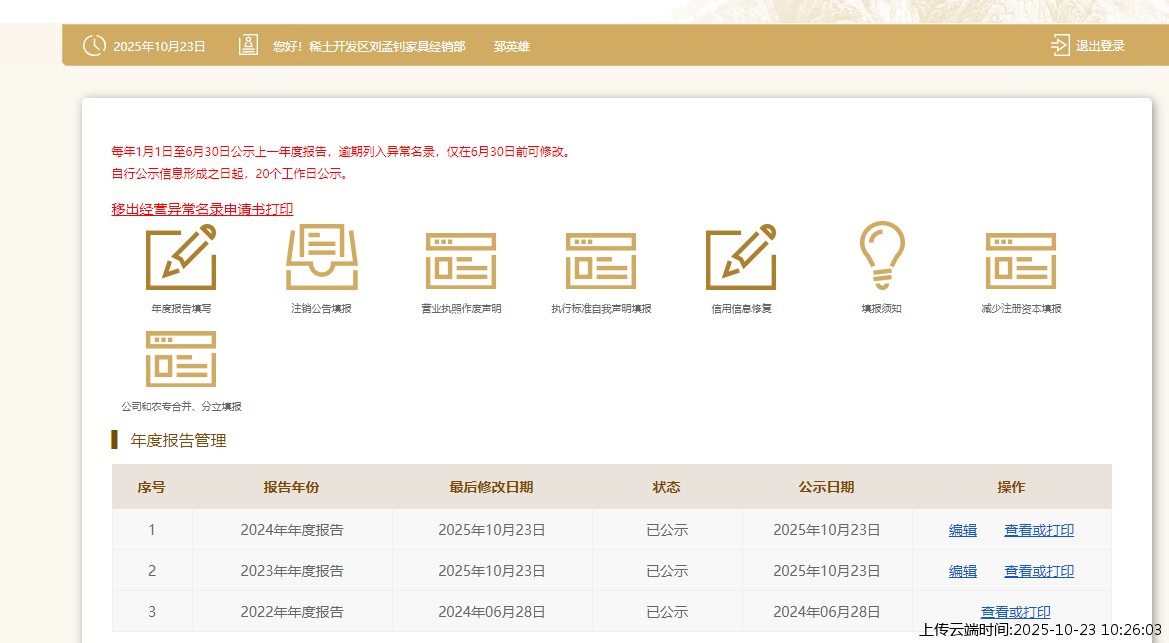The image size is (1169, 643).
Task: Open 公司和农专合并、分立填报 icon
Action: 181,358
